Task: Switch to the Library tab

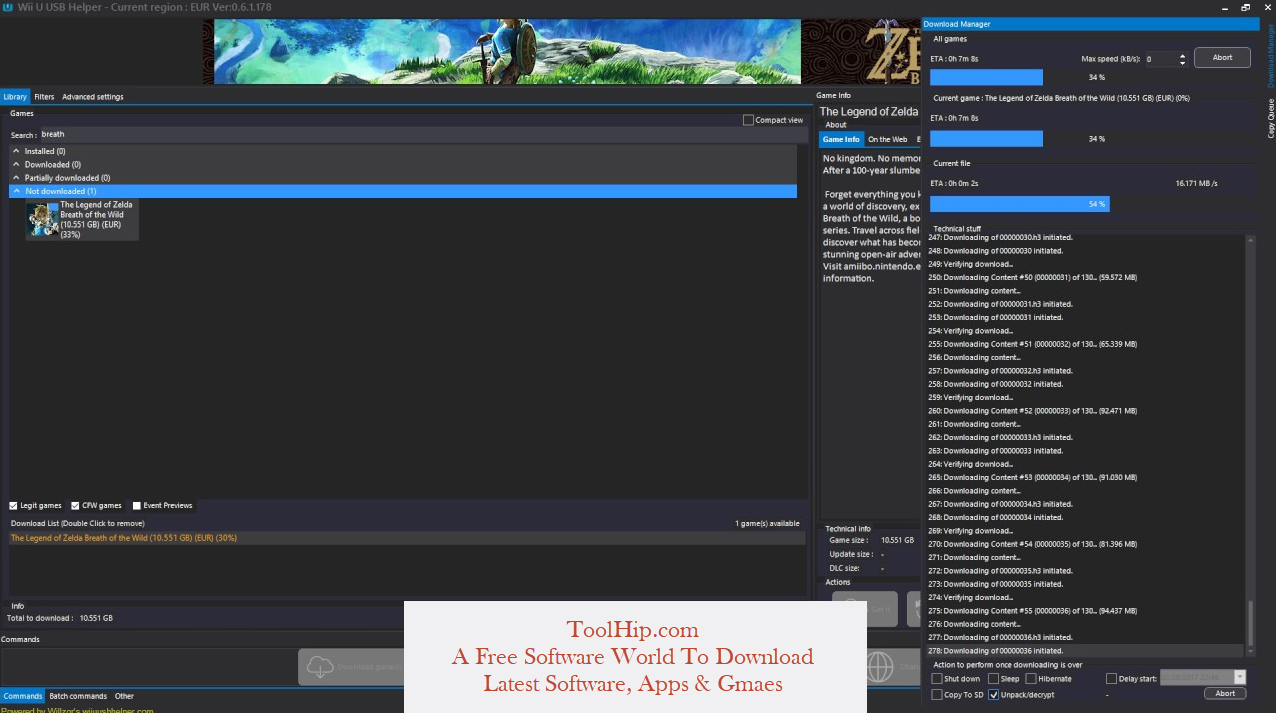Action: pyautogui.click(x=15, y=97)
